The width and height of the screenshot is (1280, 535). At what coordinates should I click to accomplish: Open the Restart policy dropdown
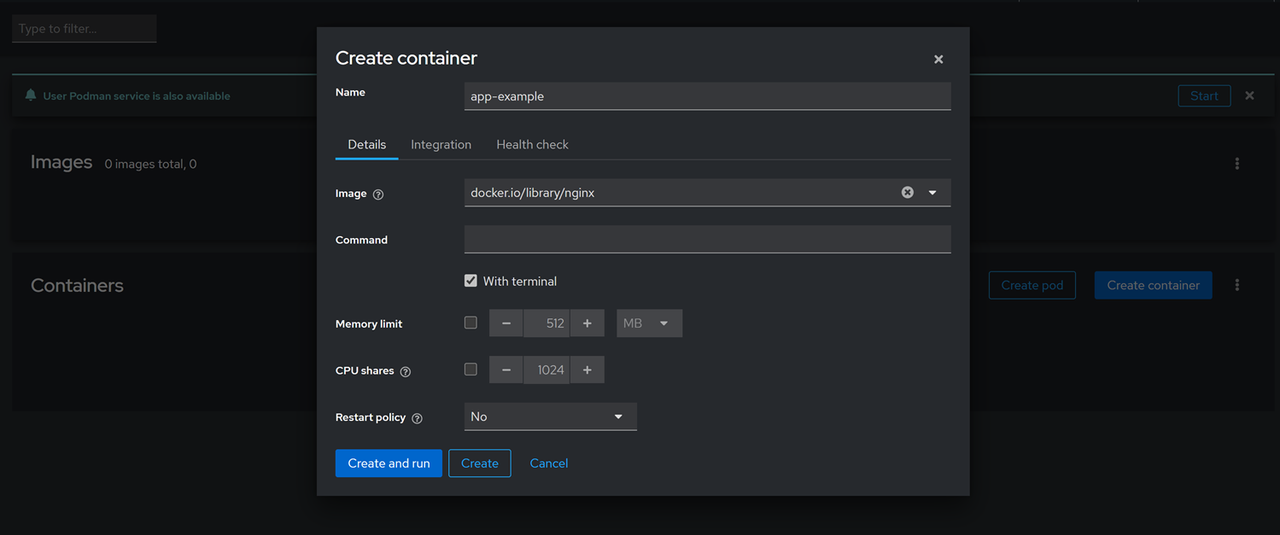pos(550,416)
